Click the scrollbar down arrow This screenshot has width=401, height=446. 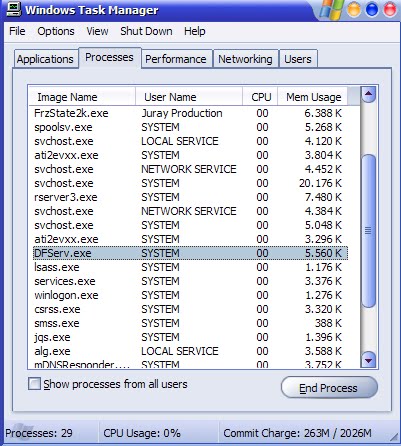pyautogui.click(x=369, y=360)
